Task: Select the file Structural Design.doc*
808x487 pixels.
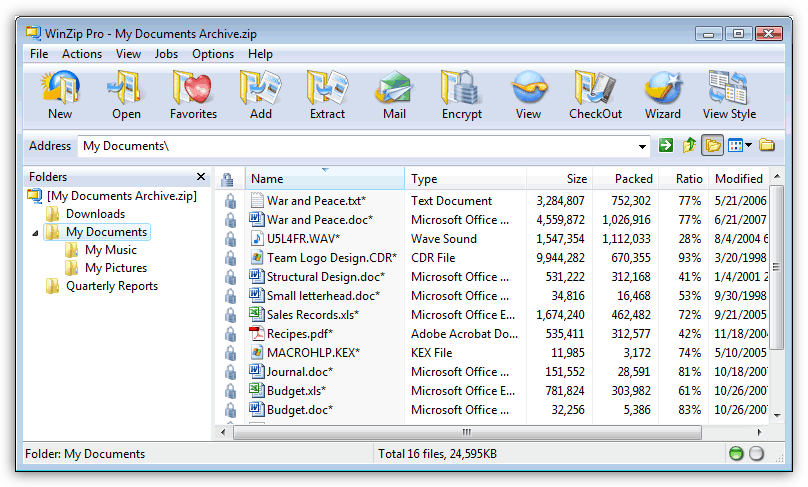Action: pos(326,277)
